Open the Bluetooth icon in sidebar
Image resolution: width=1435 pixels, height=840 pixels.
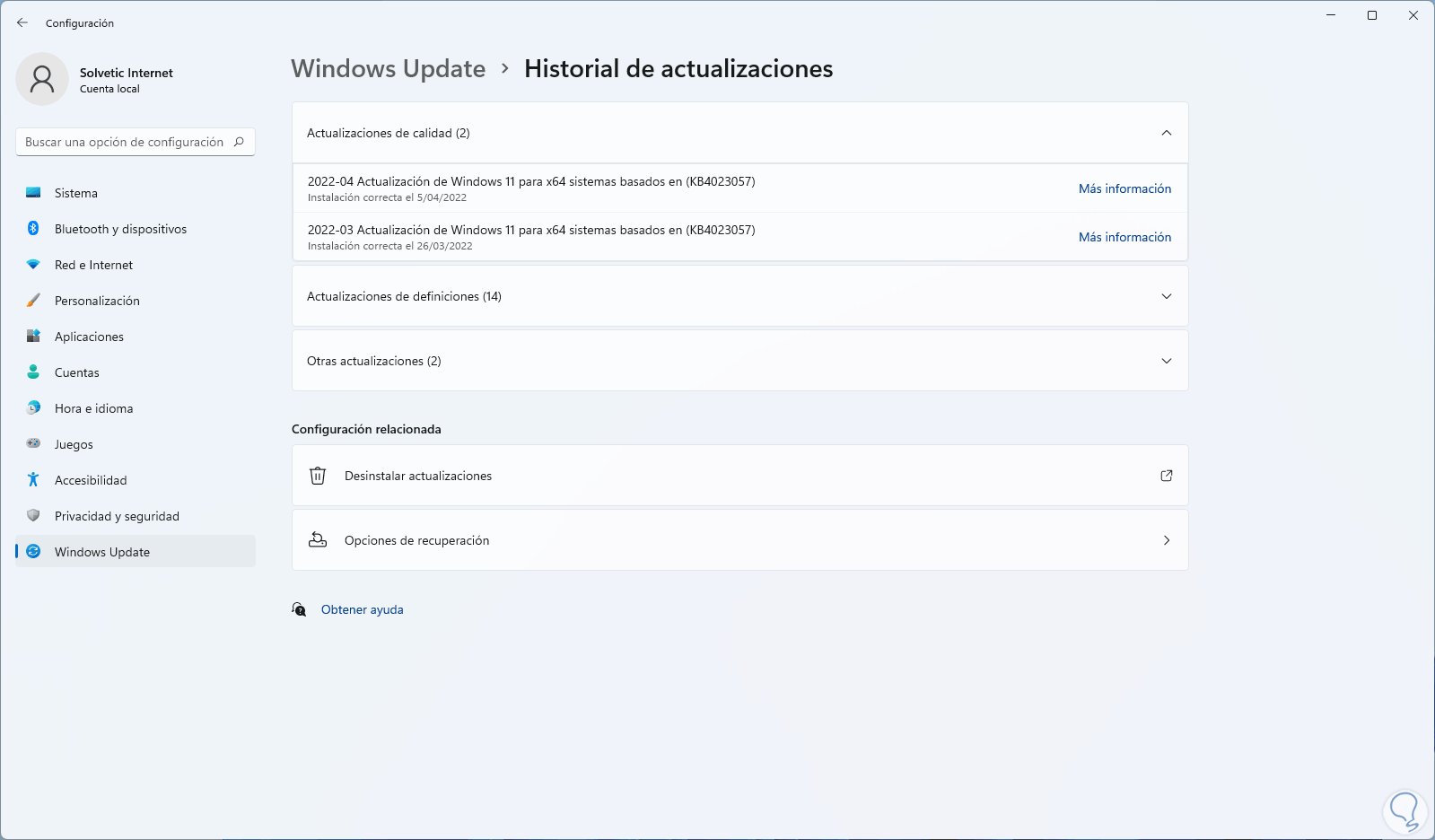pos(33,229)
